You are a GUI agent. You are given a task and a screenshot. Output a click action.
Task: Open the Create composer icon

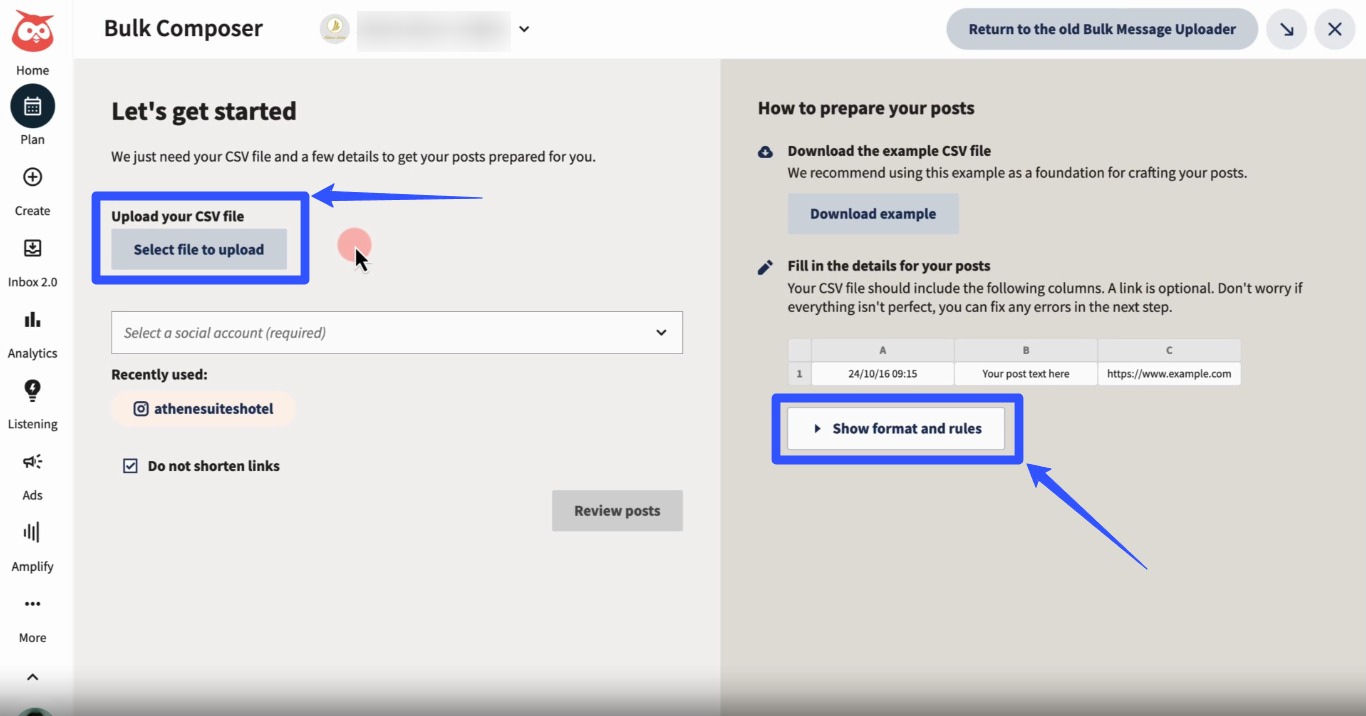[32, 177]
